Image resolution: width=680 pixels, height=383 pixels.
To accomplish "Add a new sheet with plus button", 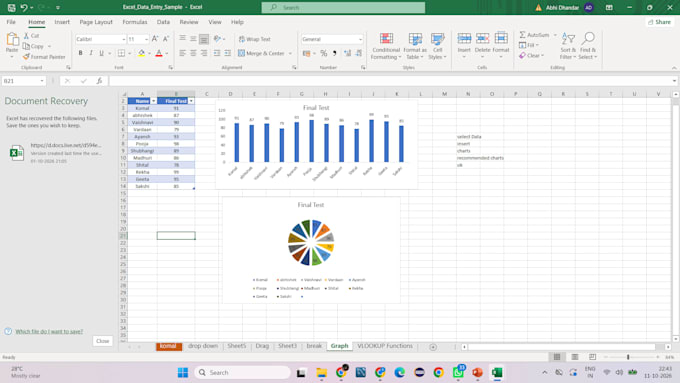I will (x=433, y=347).
